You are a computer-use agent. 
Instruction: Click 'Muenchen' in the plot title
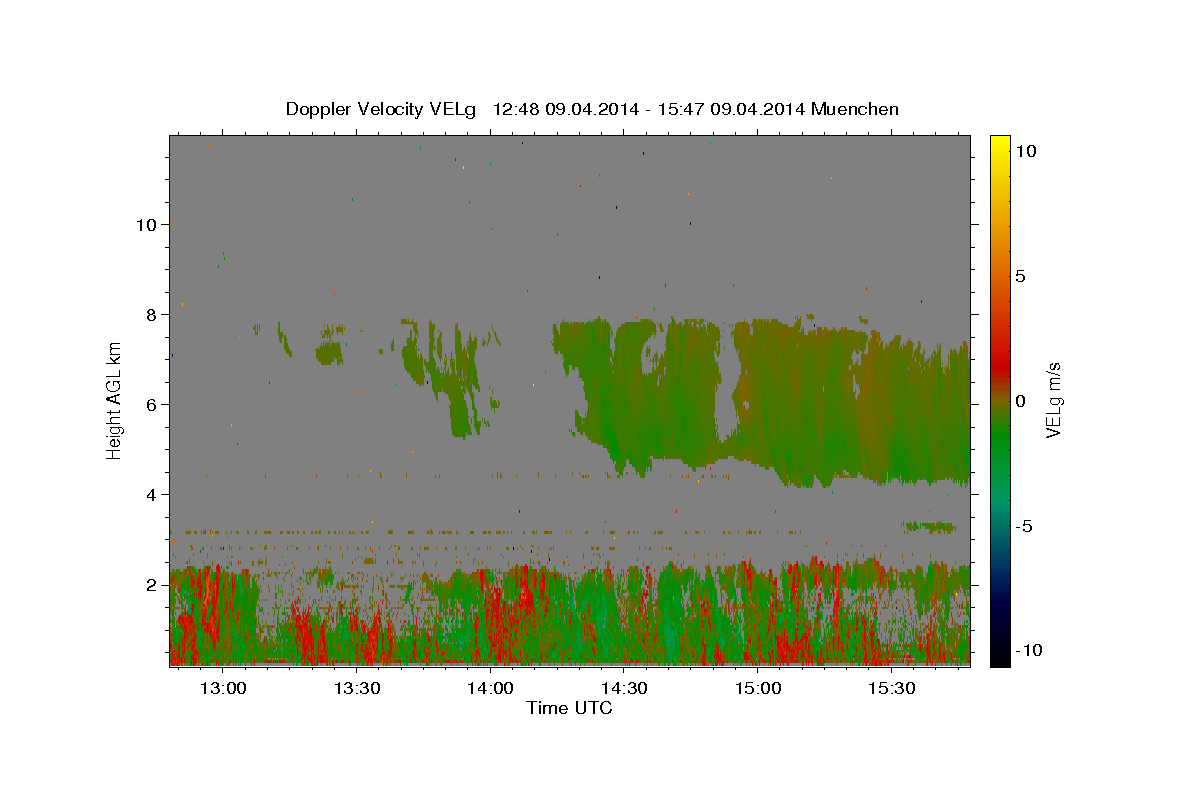855,109
